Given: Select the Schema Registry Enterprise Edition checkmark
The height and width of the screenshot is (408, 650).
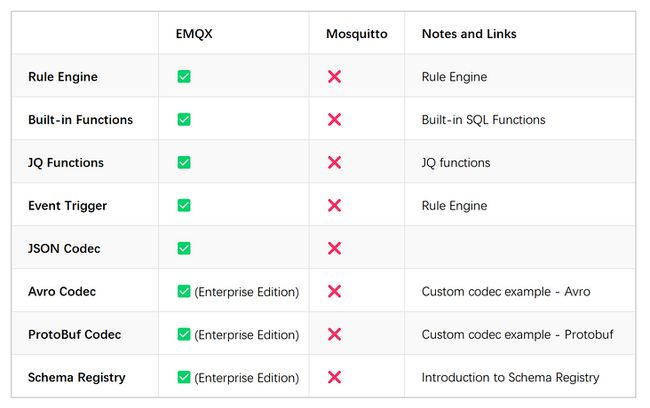Looking at the screenshot, I should (184, 377).
